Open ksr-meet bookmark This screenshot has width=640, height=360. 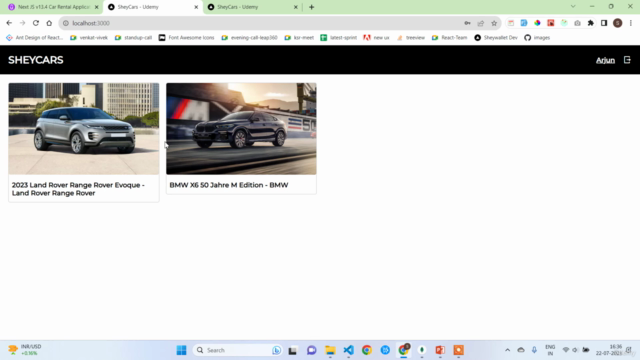(299, 38)
